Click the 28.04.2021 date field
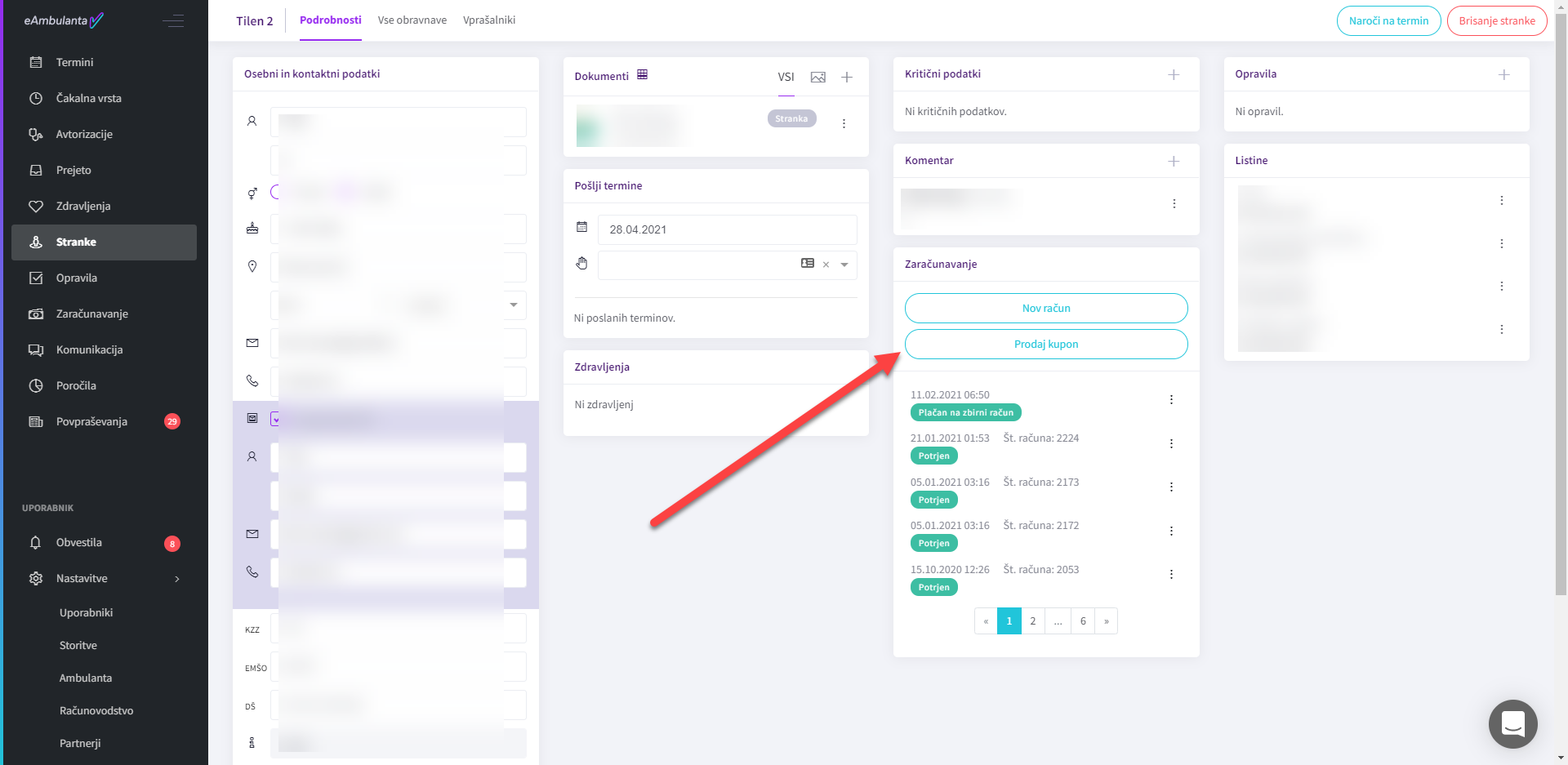 tap(727, 229)
